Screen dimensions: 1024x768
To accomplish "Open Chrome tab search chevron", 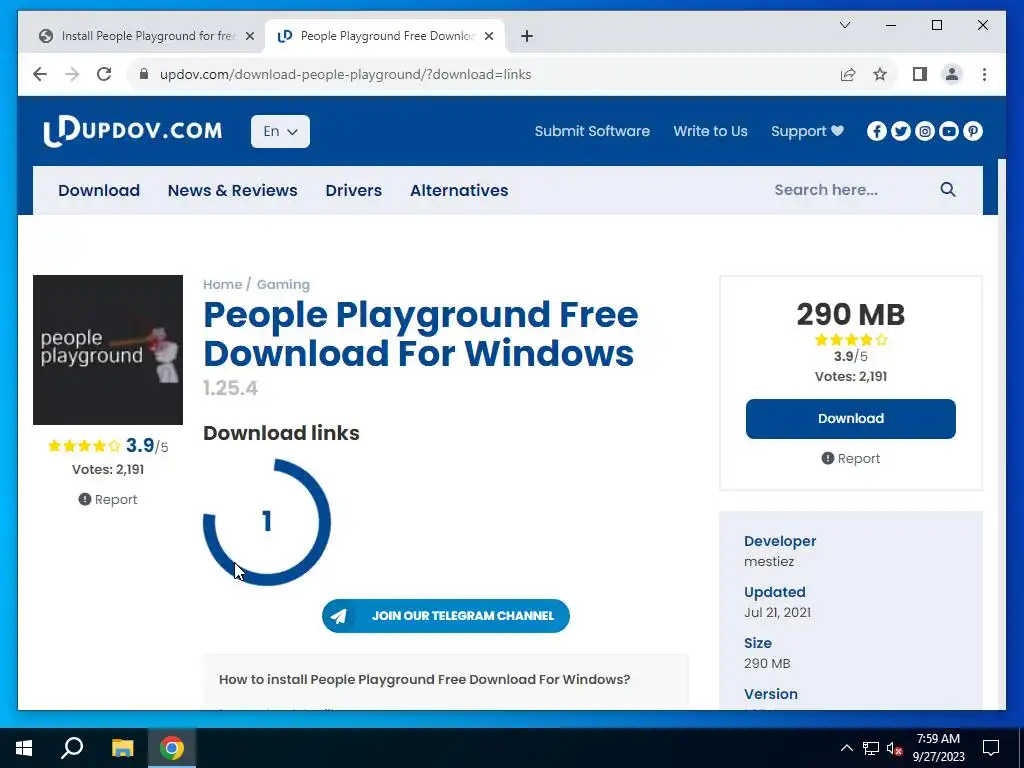I will (x=844, y=25).
